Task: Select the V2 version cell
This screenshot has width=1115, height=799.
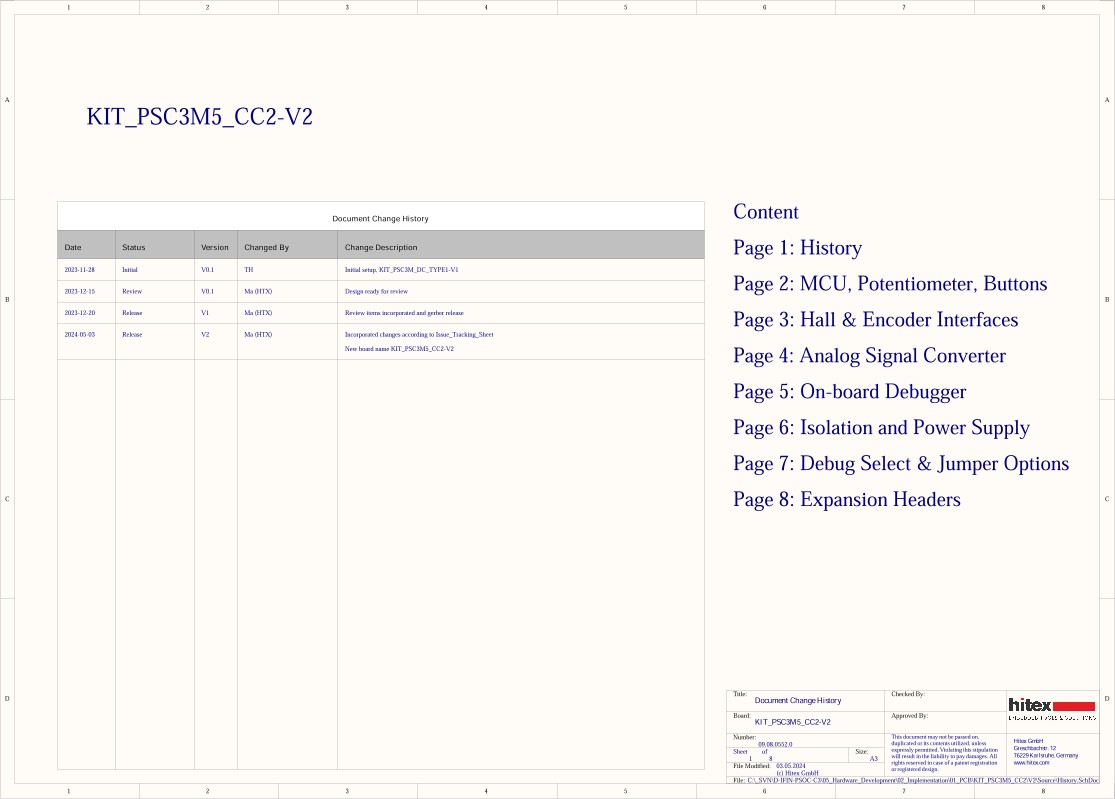Action: tap(205, 335)
